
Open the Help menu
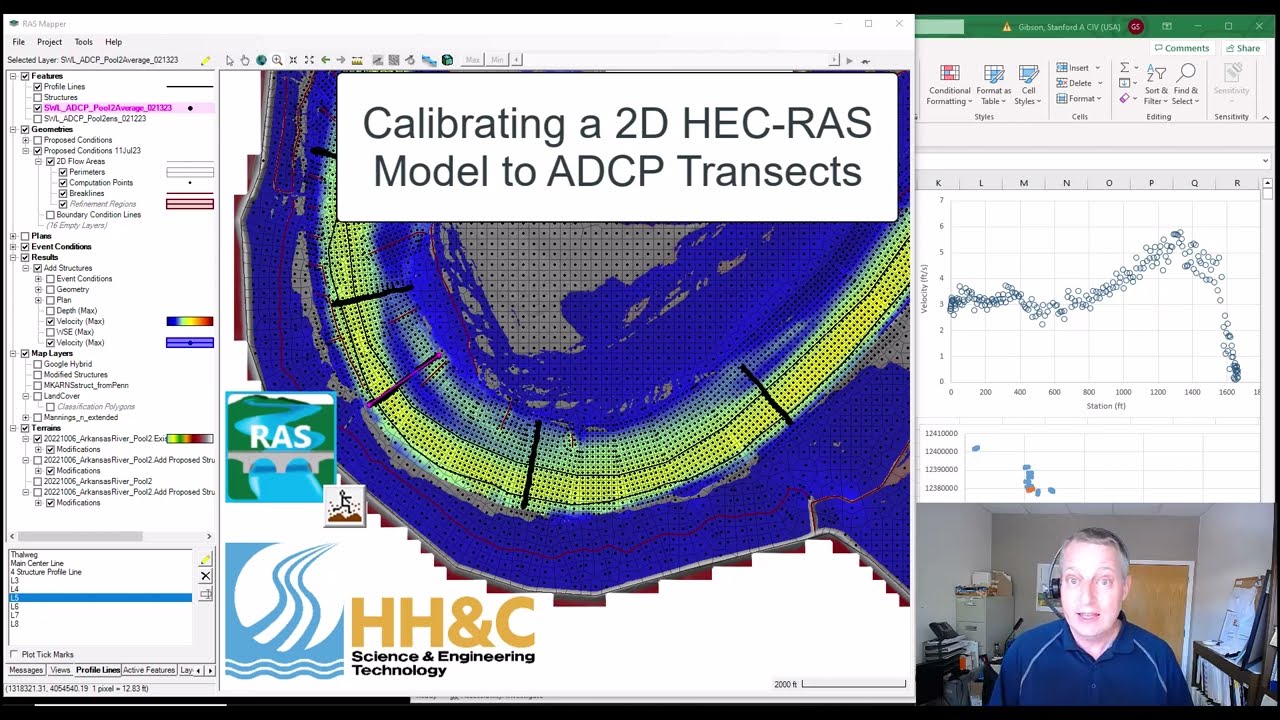(x=113, y=42)
